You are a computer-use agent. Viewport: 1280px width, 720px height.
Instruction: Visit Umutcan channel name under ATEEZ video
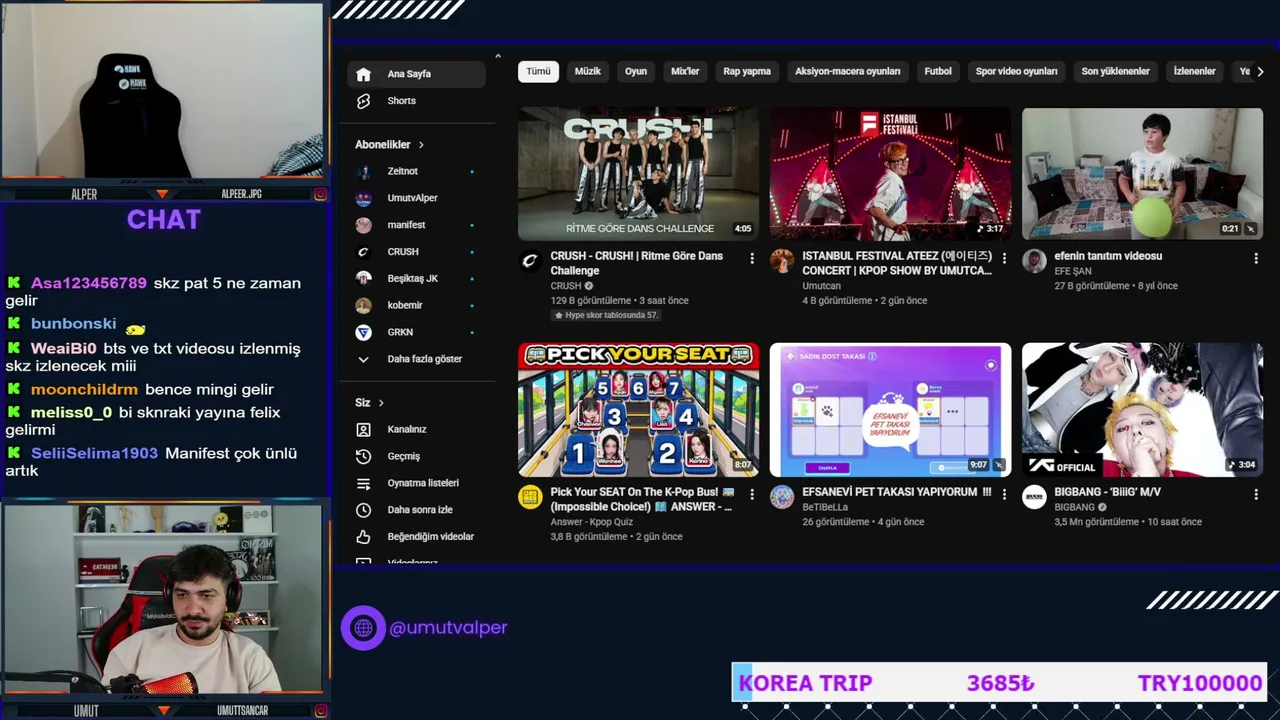[822, 286]
